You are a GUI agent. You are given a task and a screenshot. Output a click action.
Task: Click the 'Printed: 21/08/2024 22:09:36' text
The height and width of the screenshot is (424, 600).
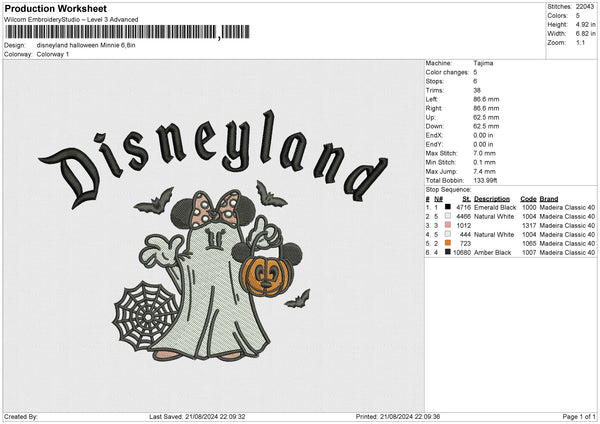(398, 416)
